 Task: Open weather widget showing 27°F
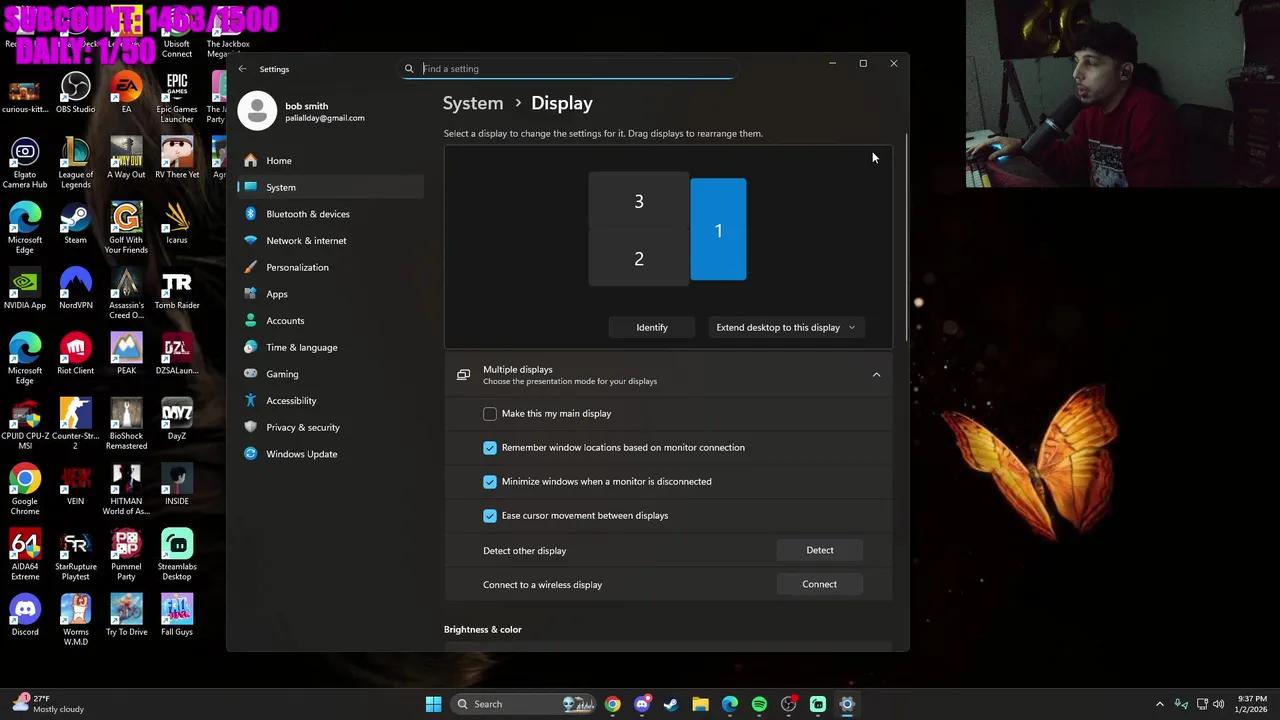[x=48, y=704]
